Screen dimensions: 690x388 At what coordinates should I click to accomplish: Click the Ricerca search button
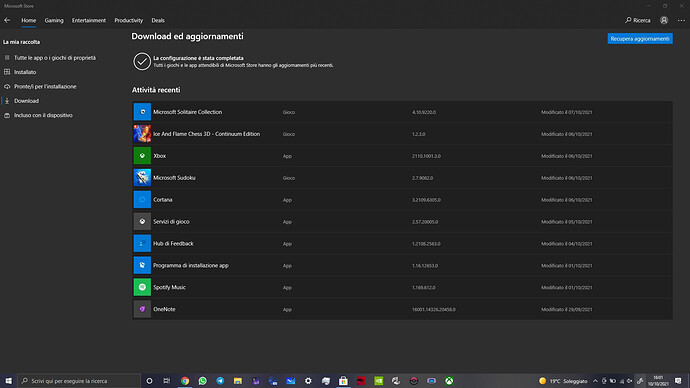tap(638, 20)
